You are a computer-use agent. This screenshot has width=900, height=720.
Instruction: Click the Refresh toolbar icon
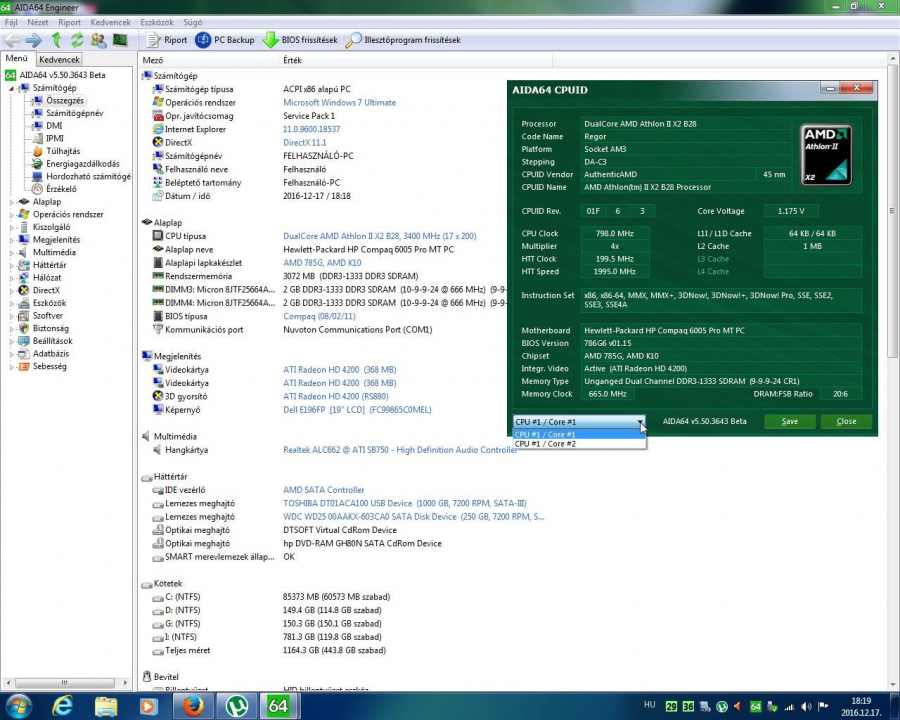tap(77, 40)
